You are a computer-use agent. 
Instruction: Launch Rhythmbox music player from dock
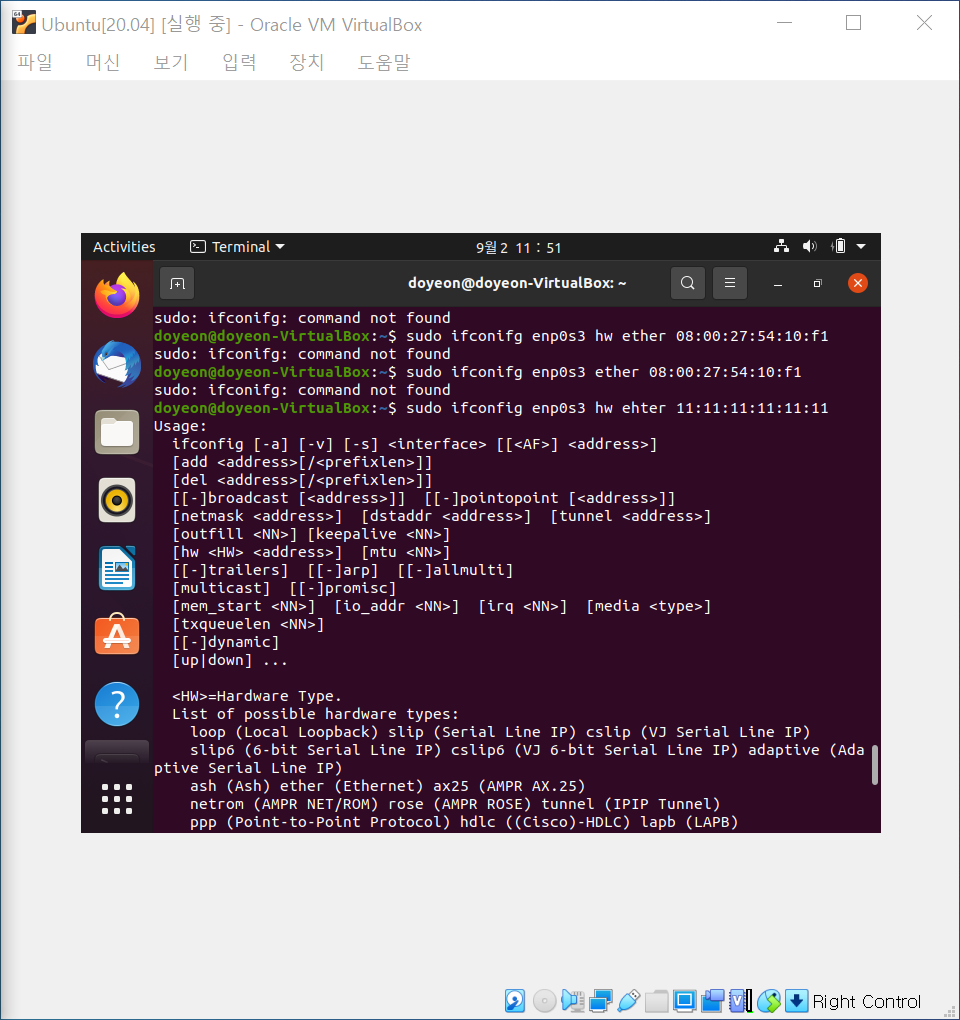[117, 500]
